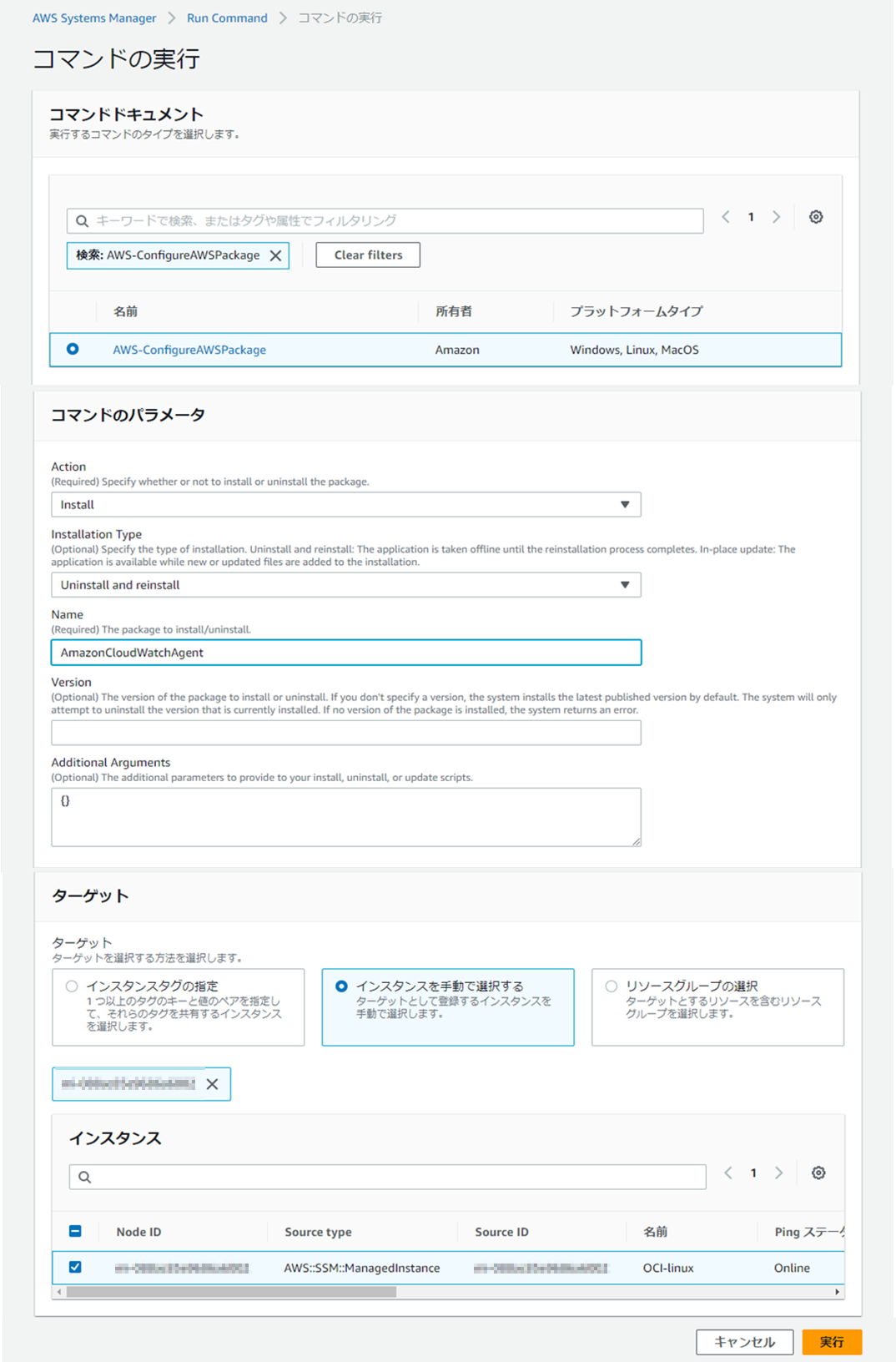The width and height of the screenshot is (896, 1362).
Task: Select リソースグループの選択 target option
Action: (717, 1006)
